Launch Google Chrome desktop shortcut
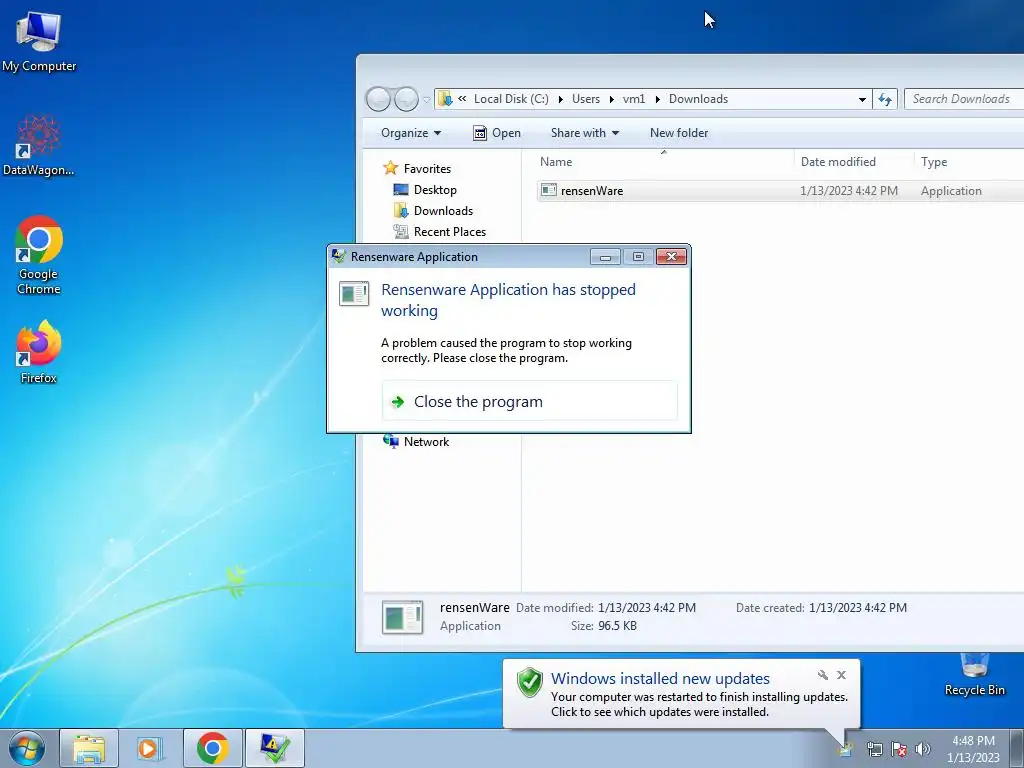 tap(39, 255)
